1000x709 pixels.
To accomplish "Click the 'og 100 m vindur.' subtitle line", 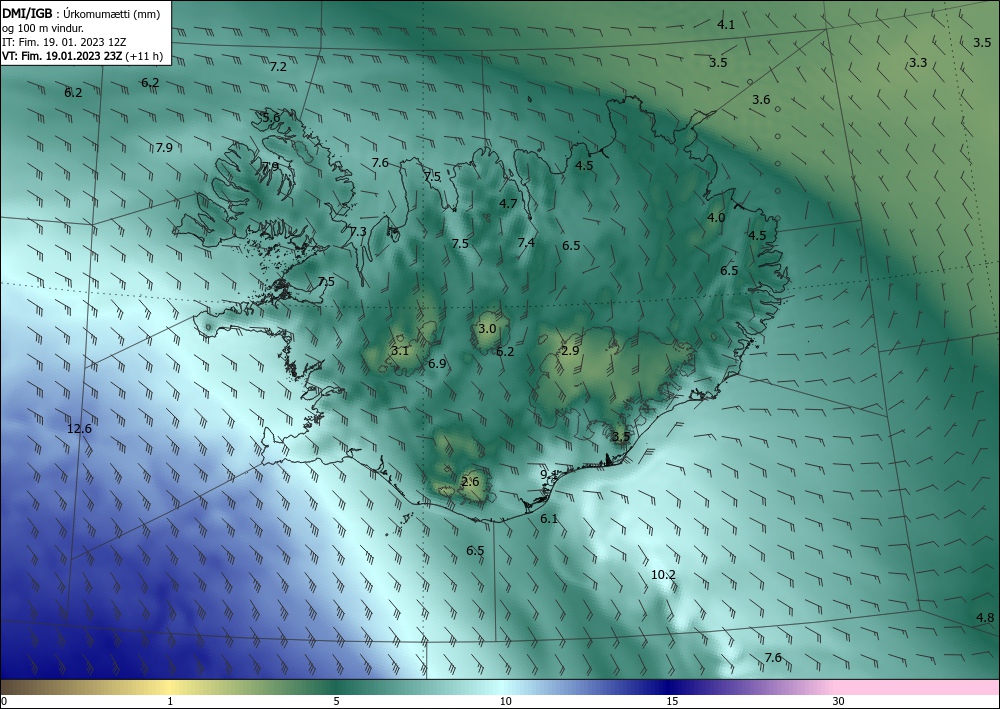I will tap(43, 28).
